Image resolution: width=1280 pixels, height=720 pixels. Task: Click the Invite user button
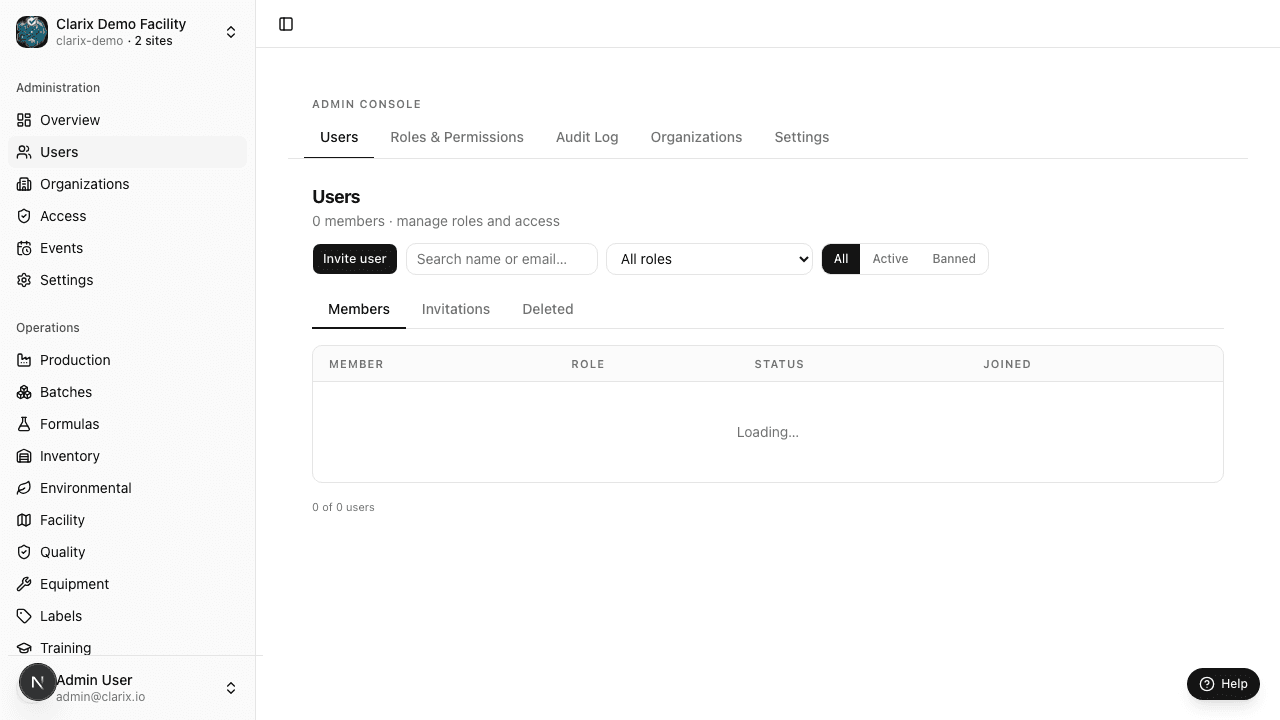pyautogui.click(x=355, y=259)
